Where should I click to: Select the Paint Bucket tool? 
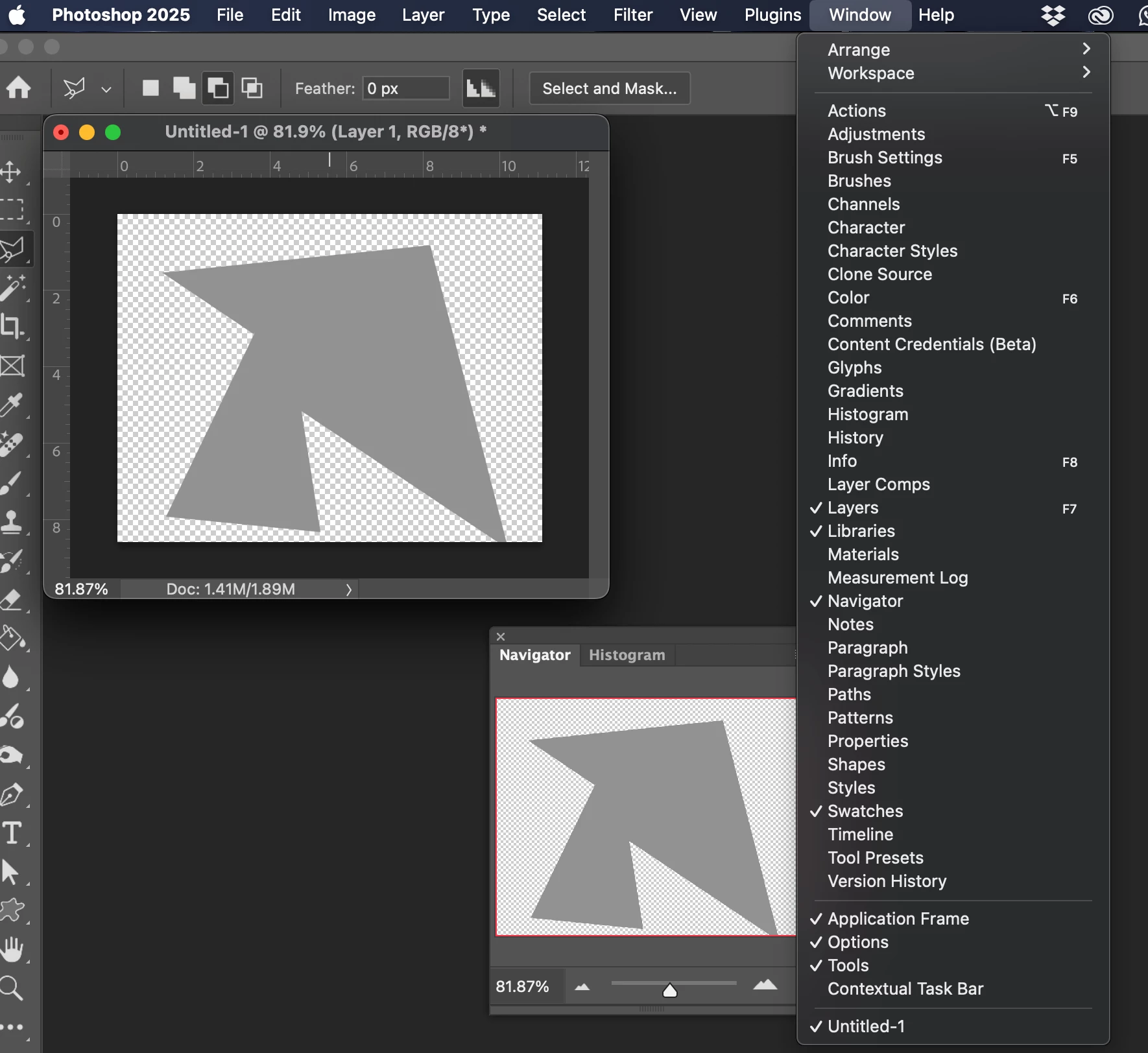[12, 639]
